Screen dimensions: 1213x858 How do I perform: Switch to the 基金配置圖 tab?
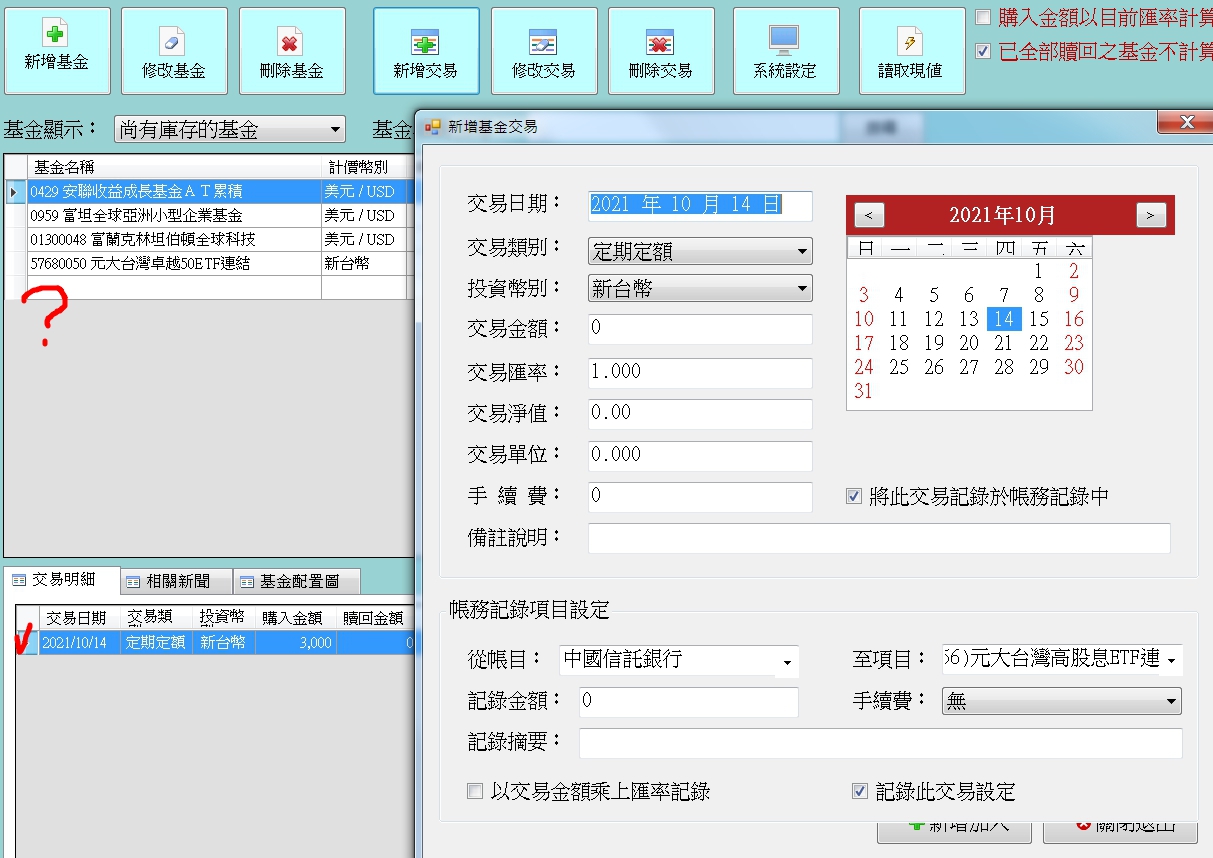(x=297, y=581)
